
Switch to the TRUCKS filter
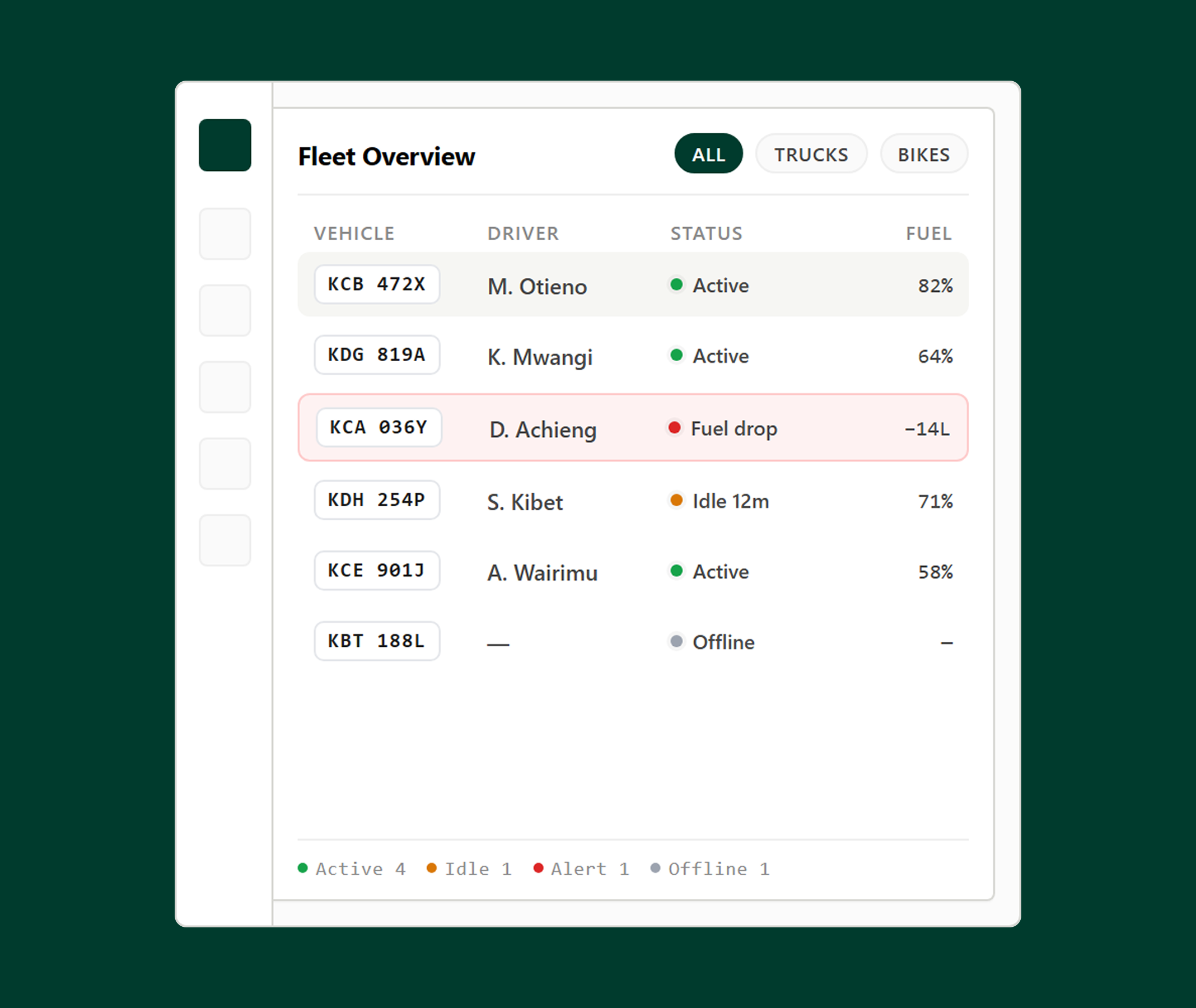(x=811, y=153)
